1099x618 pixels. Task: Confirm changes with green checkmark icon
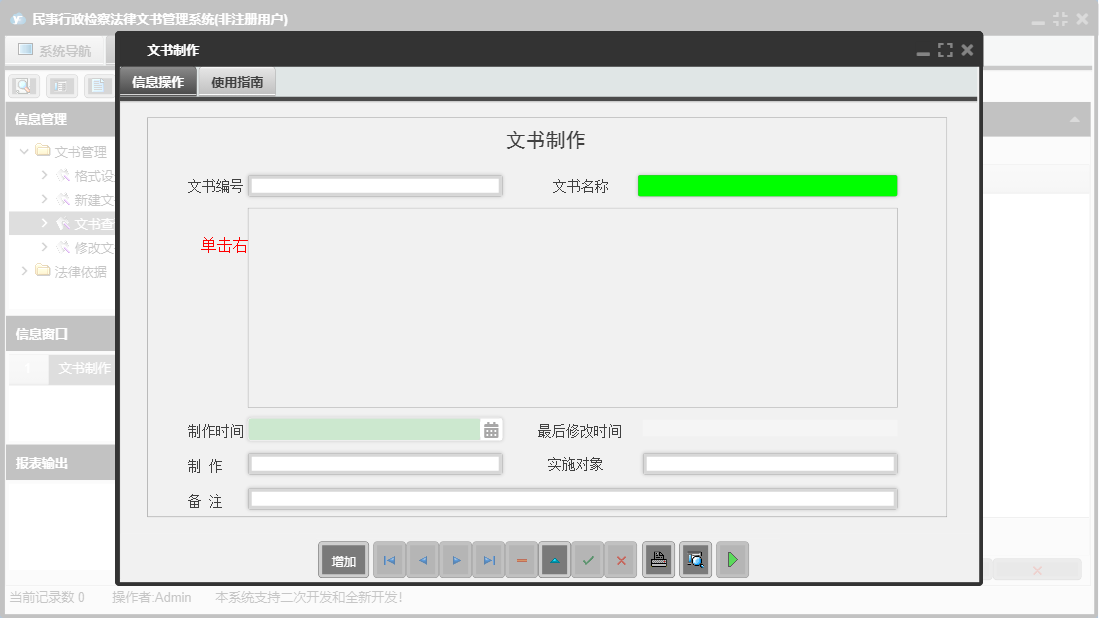(x=588, y=559)
